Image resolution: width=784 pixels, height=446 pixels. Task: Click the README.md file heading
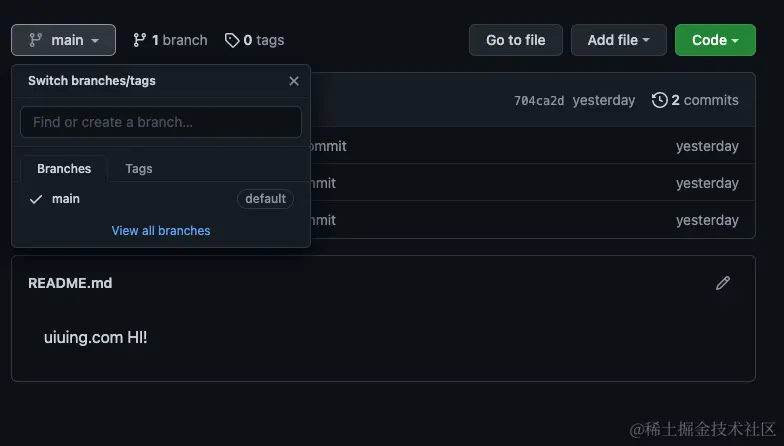70,283
